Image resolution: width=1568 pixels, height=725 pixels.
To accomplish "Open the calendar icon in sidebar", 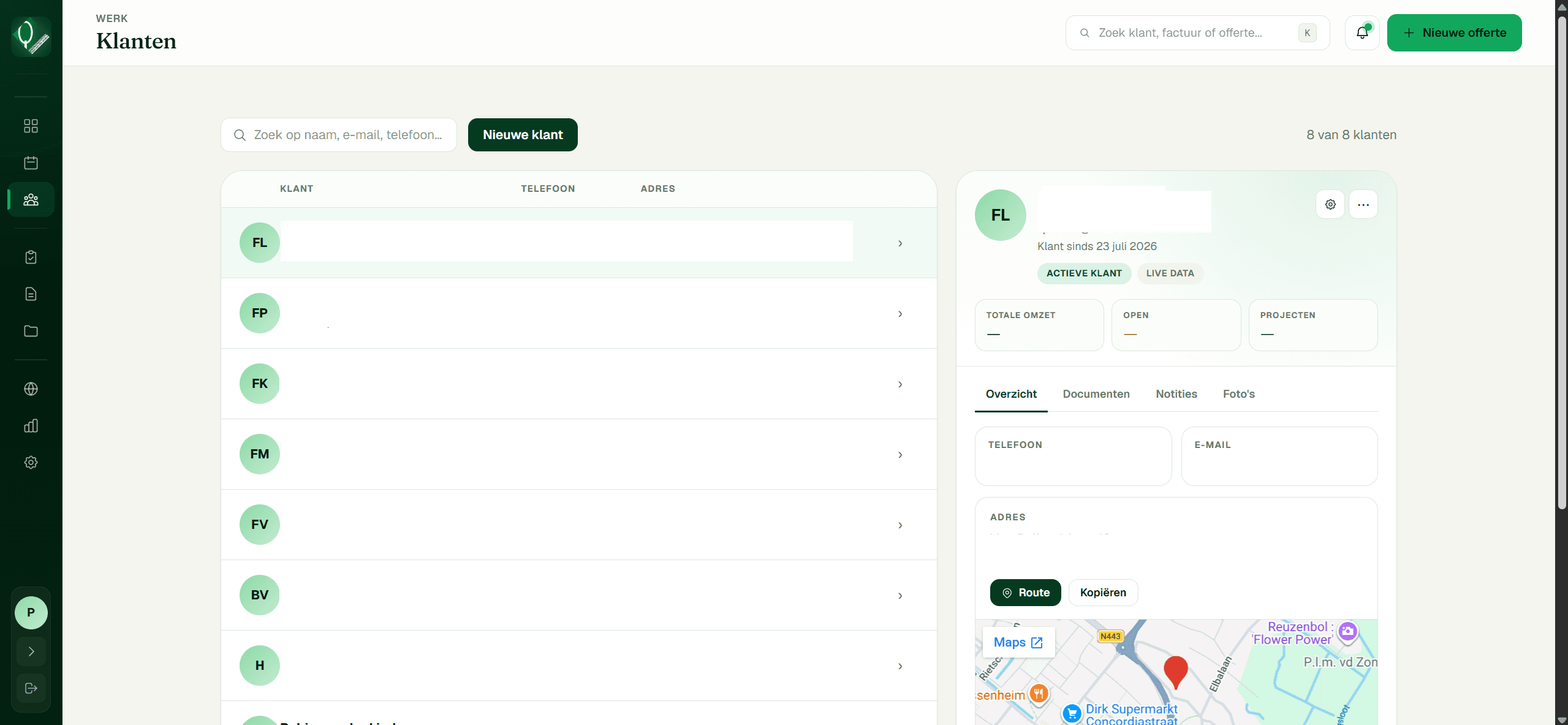I will point(31,162).
